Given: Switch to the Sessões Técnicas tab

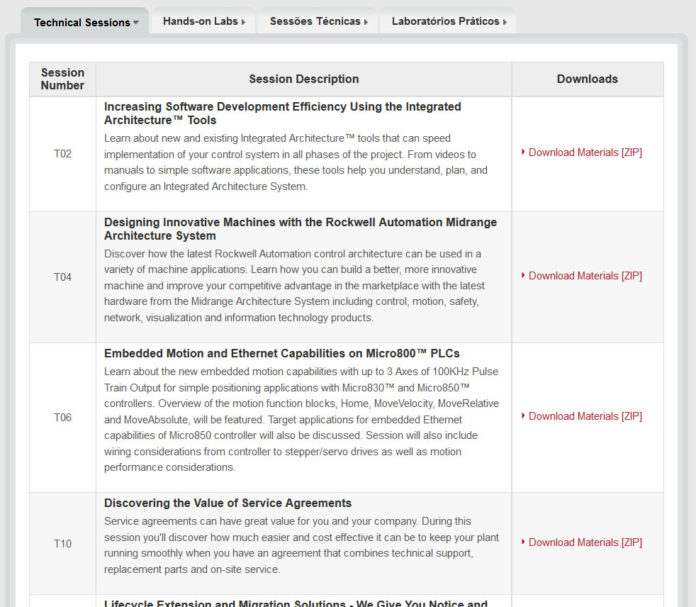Looking at the screenshot, I should [x=318, y=21].
